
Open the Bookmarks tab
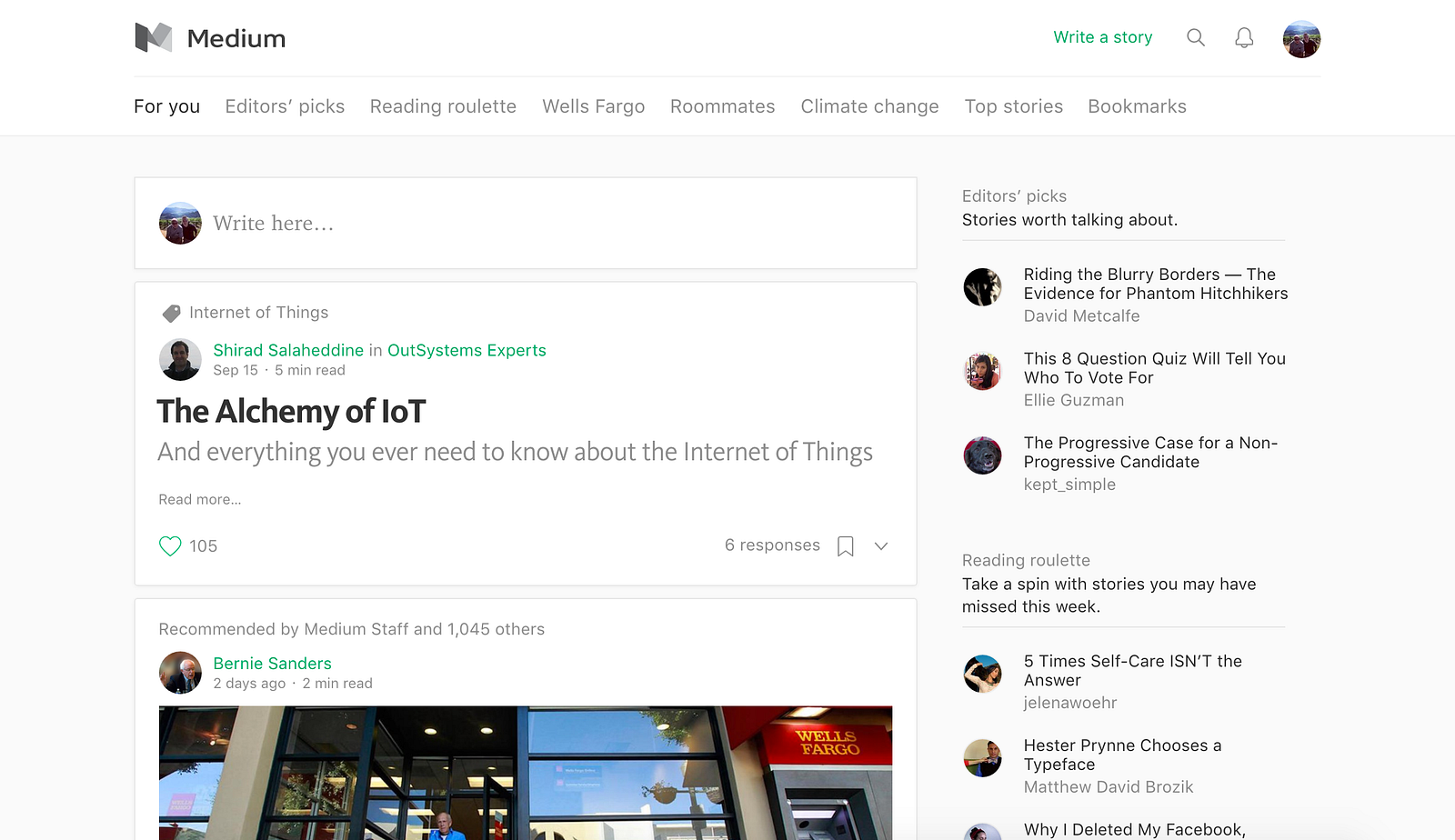pyautogui.click(x=1137, y=106)
